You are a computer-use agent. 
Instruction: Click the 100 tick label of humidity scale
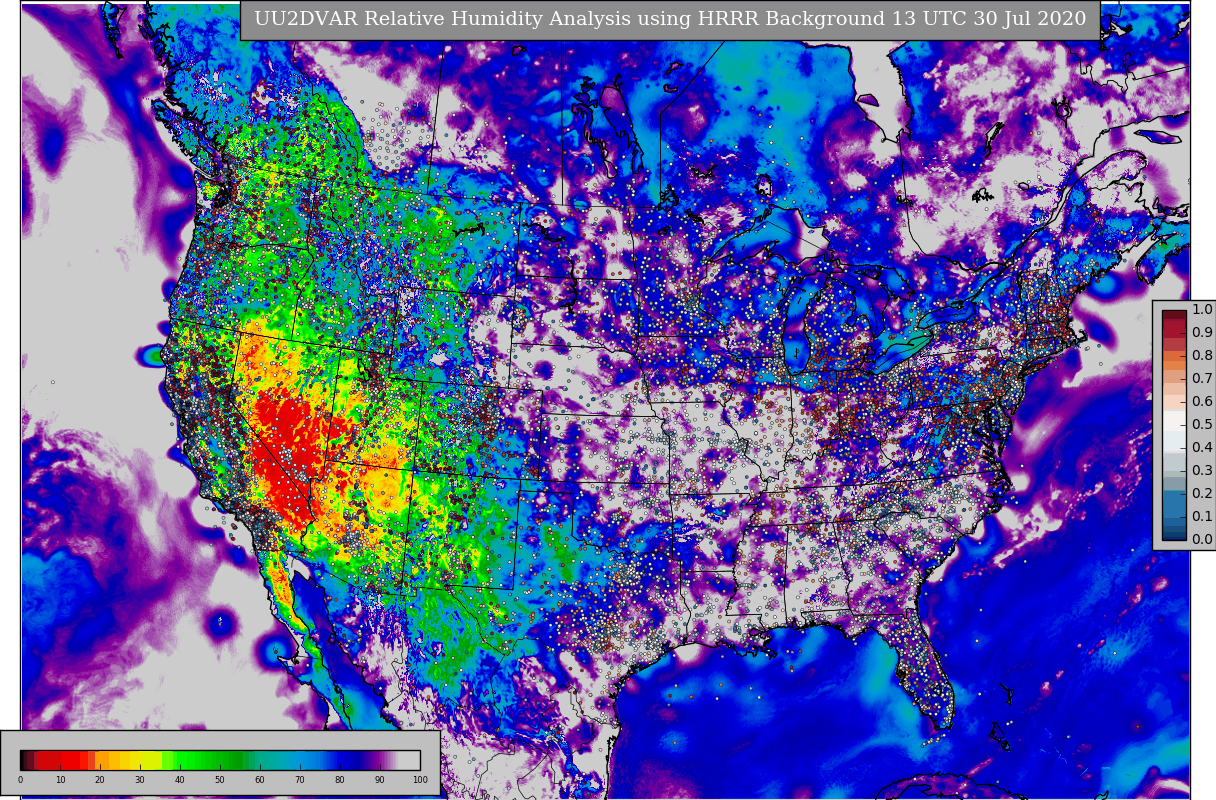(x=420, y=780)
